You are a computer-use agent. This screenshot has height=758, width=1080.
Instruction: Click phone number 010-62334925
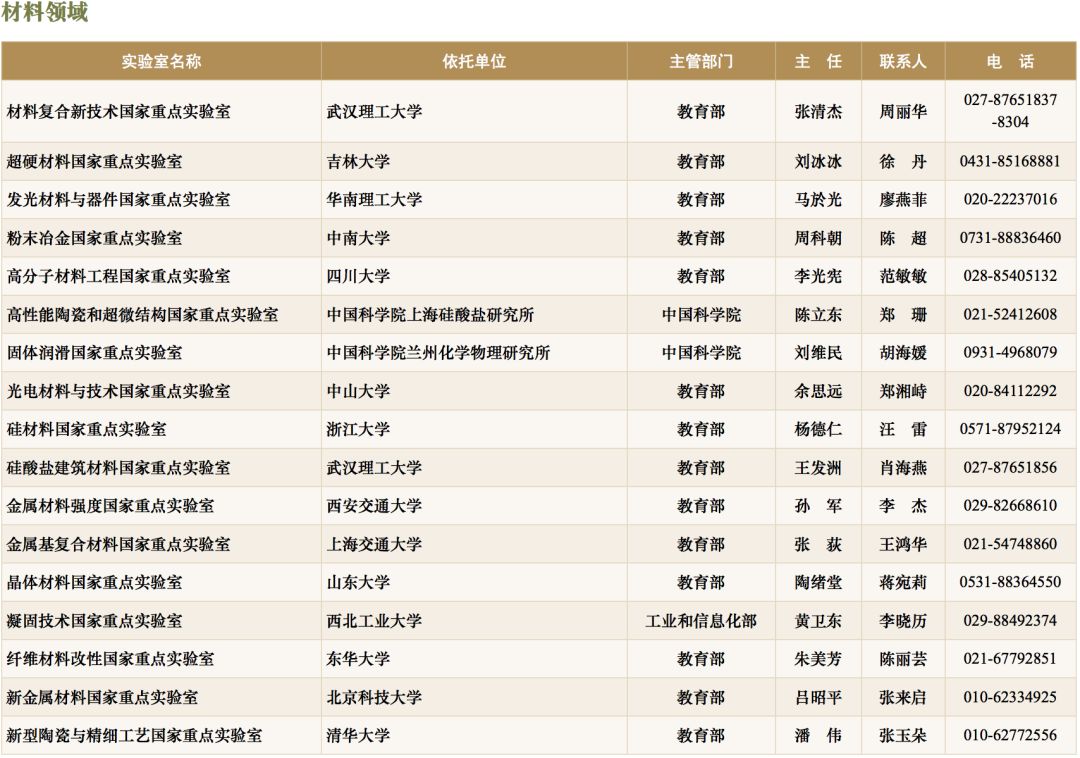1010,697
